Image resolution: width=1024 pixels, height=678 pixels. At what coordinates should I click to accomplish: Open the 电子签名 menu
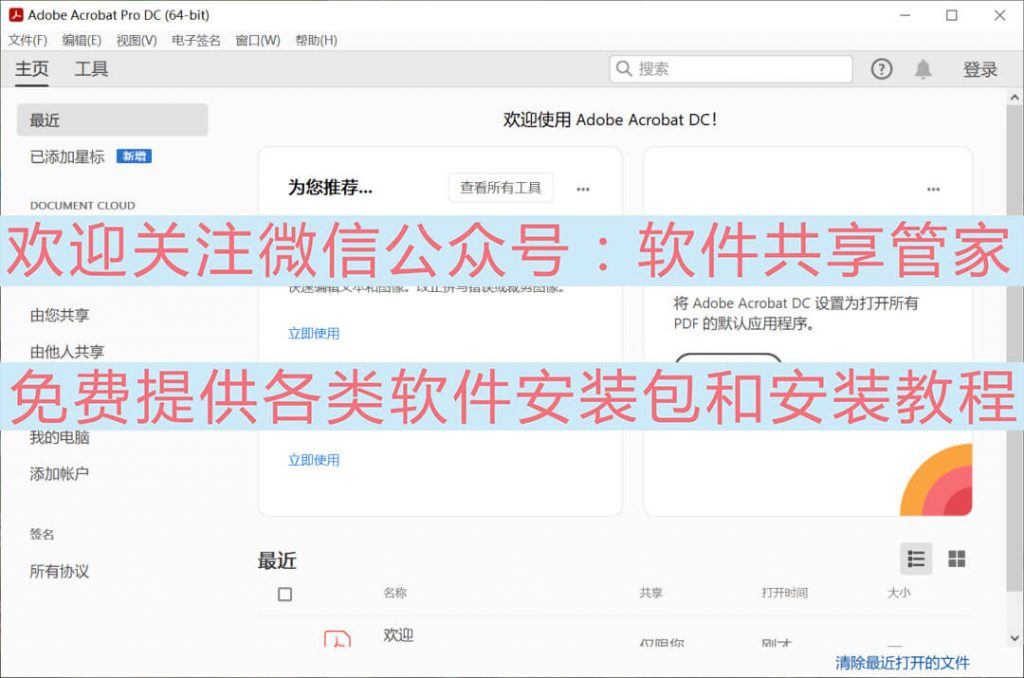click(x=196, y=40)
